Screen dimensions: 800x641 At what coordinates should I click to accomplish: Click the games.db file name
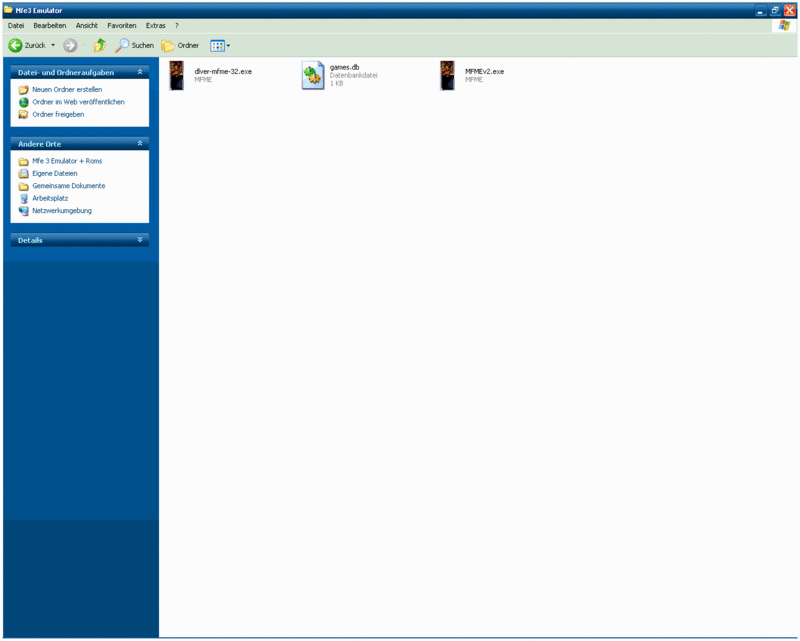344,67
